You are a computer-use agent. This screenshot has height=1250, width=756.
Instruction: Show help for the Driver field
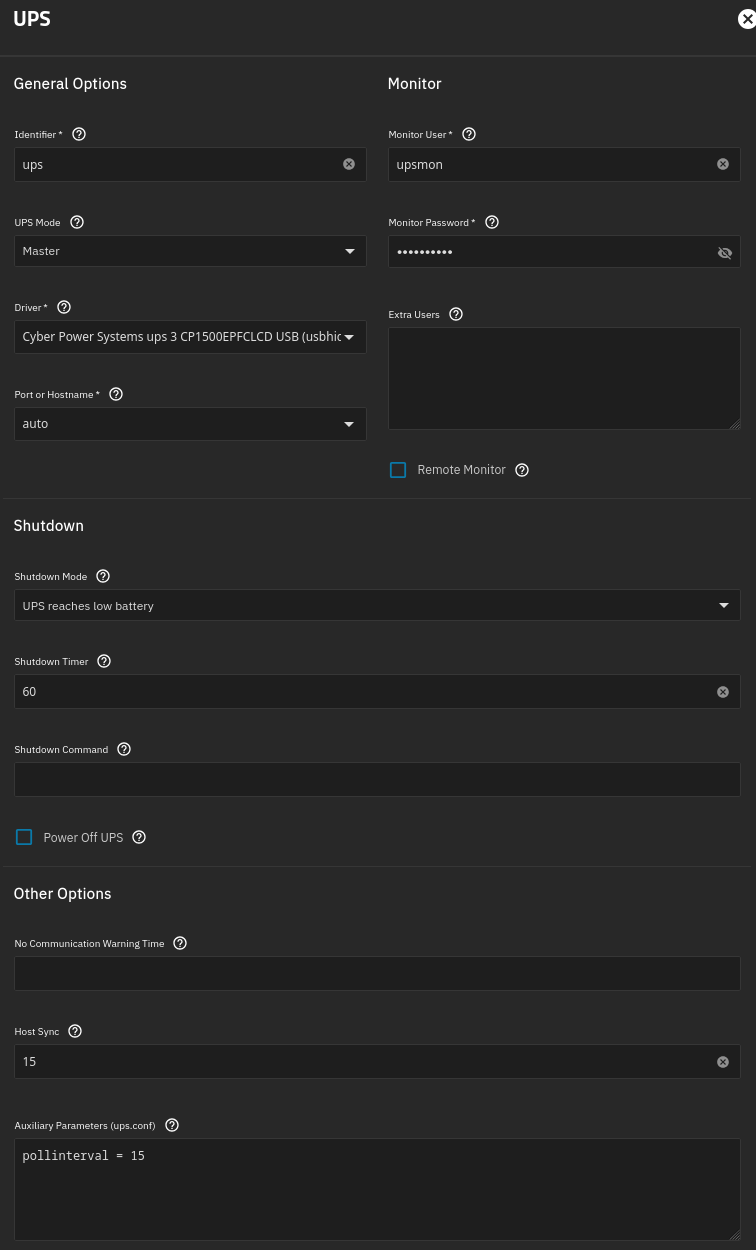click(64, 307)
